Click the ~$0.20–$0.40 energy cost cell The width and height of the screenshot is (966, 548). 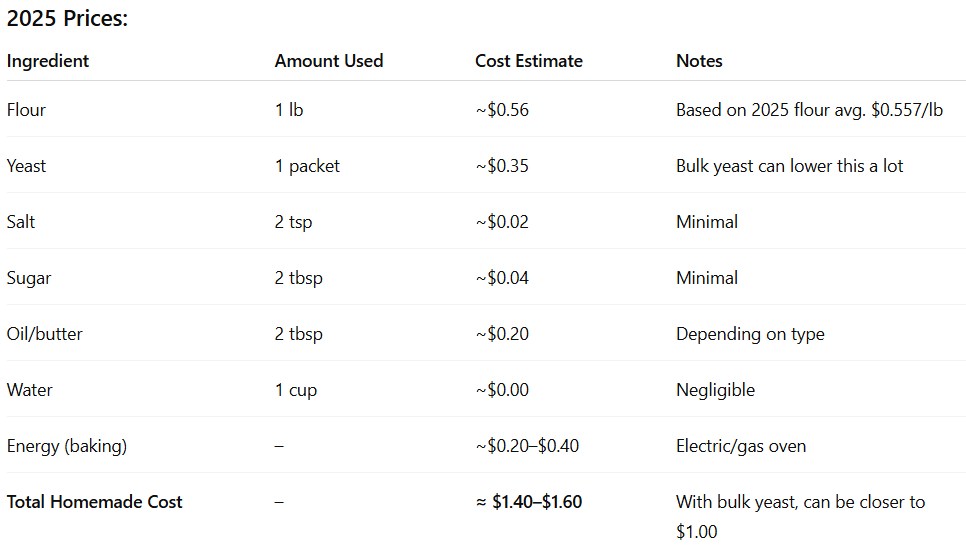527,446
